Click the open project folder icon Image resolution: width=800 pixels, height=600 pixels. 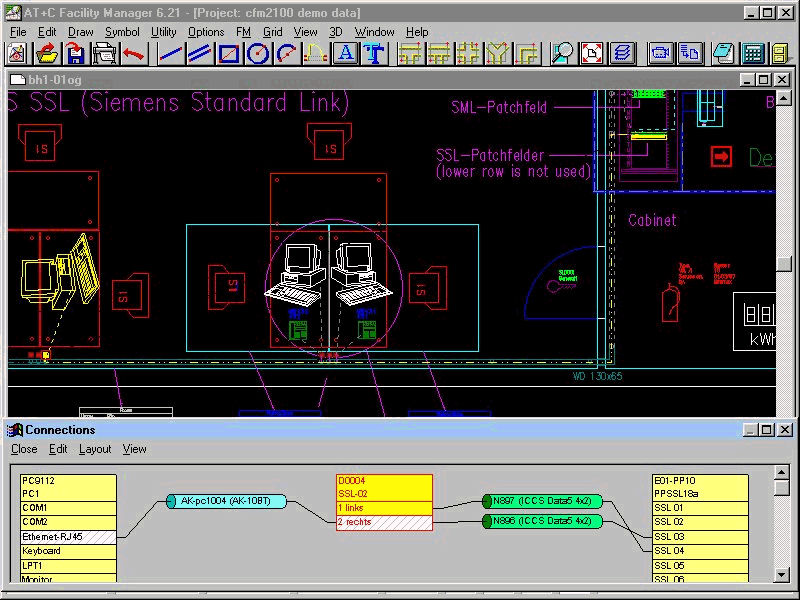pyautogui.click(x=47, y=54)
